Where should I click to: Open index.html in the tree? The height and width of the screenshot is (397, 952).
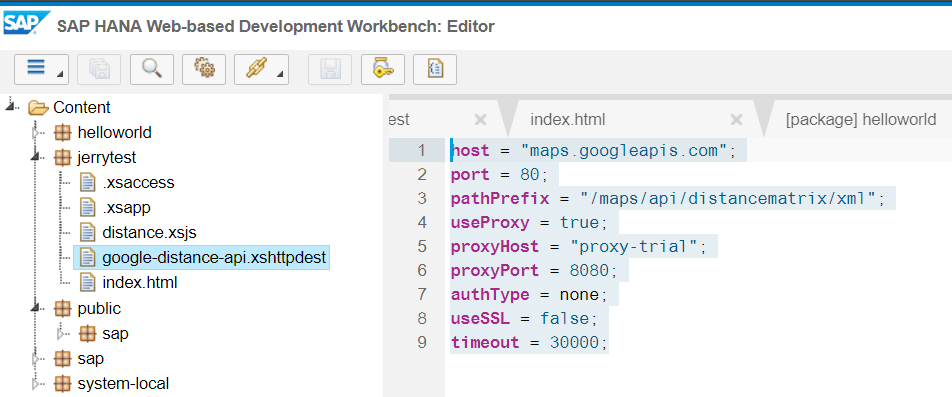(x=140, y=283)
